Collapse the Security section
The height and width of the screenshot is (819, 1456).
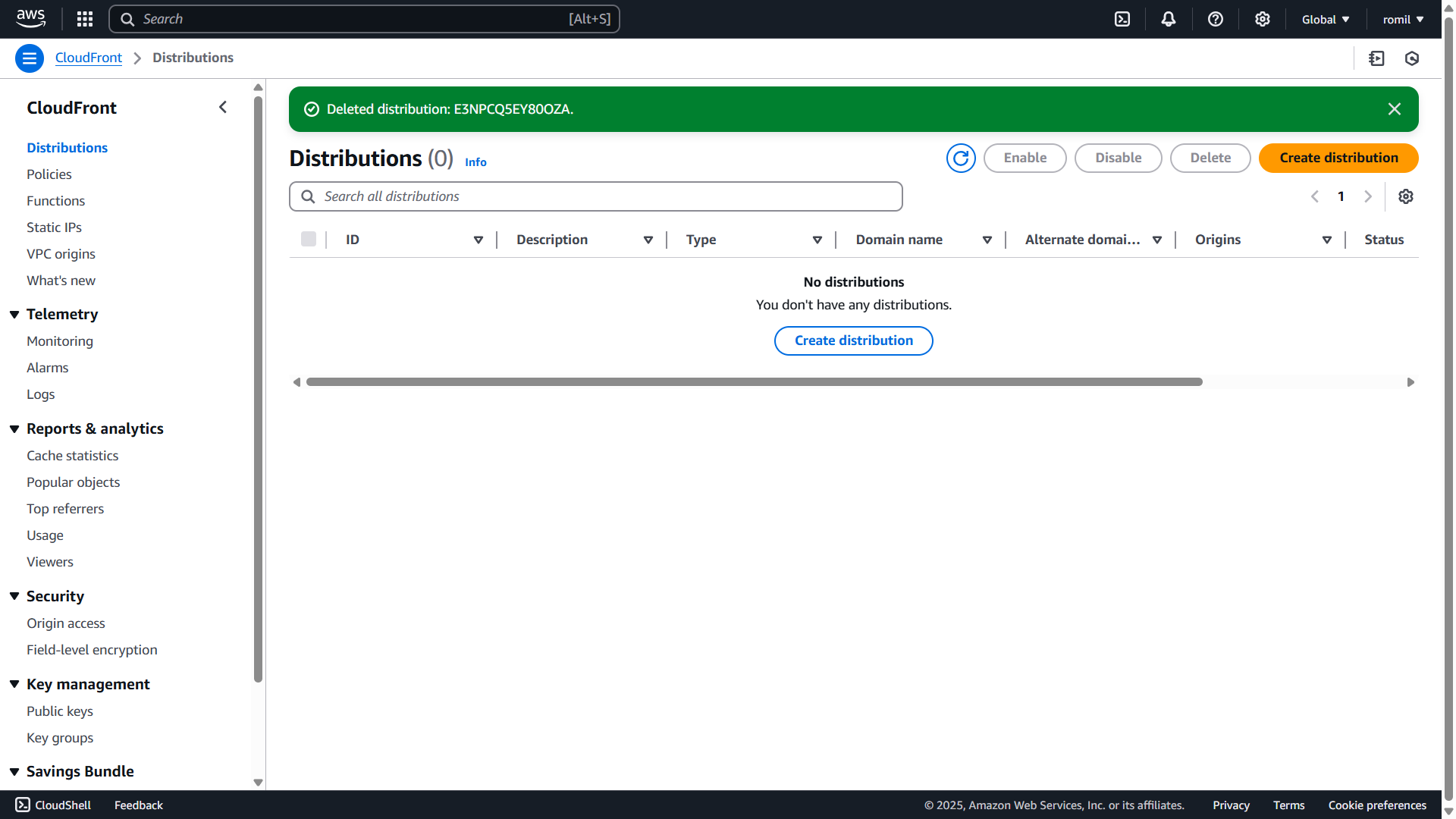[14, 596]
